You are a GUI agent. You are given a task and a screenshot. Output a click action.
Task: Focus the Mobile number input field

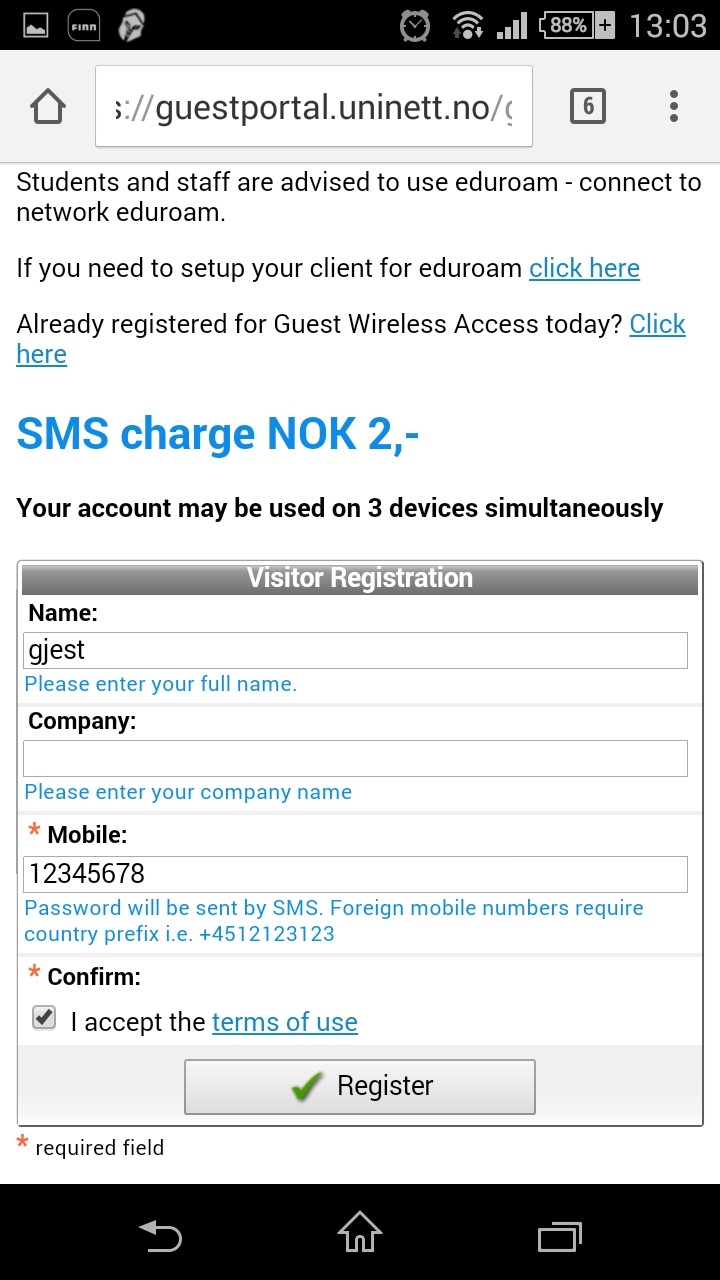click(x=355, y=874)
